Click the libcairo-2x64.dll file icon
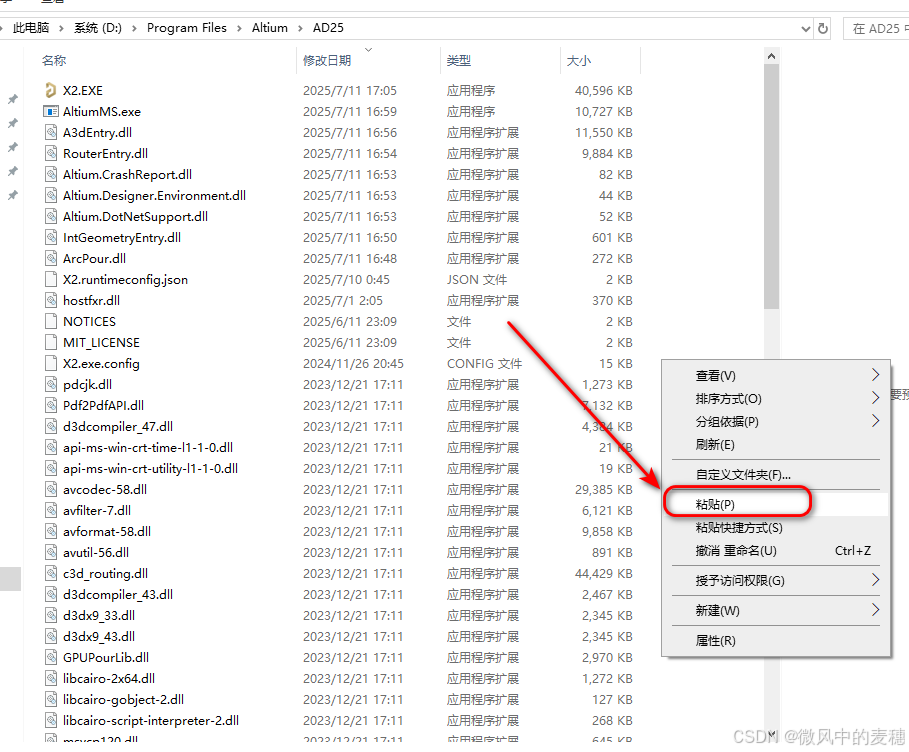Image resolution: width=909 pixels, height=752 pixels. point(51,678)
